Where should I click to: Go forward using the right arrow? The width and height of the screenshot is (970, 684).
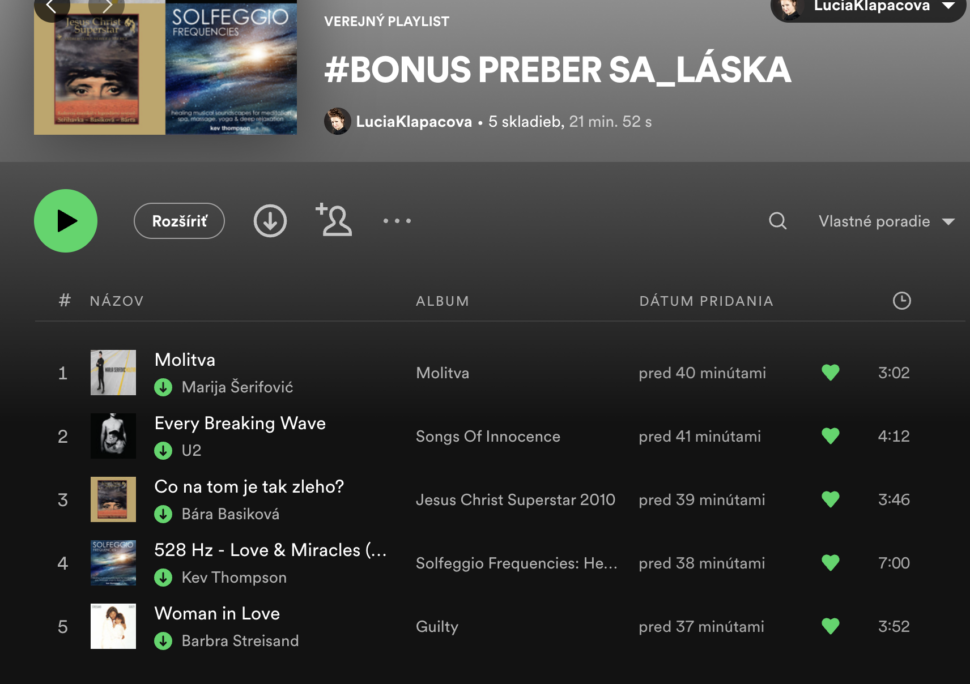(106, 7)
